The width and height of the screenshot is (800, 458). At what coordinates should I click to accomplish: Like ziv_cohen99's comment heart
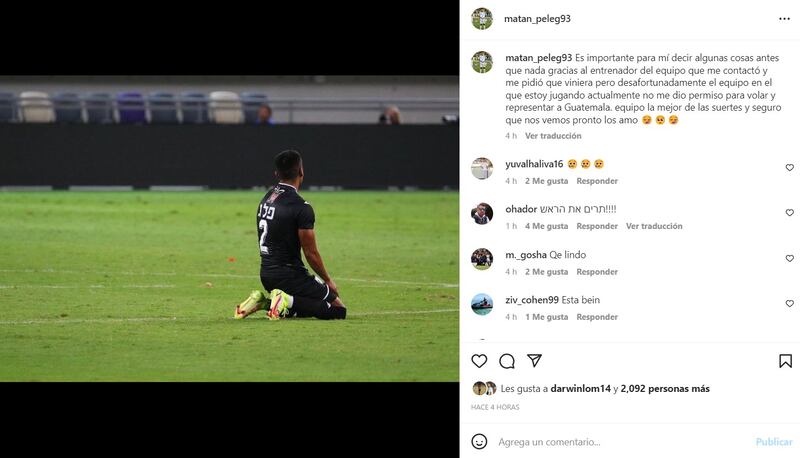[x=789, y=303]
